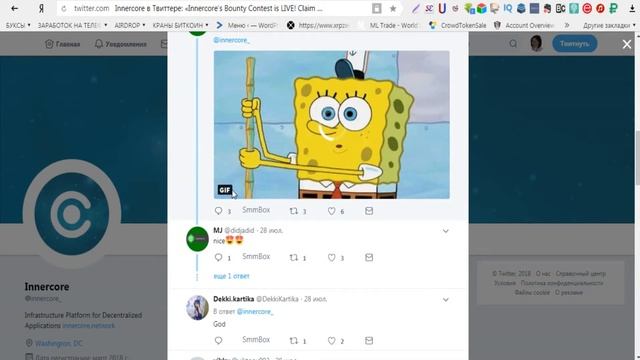Click the red music note extension icon
Viewport: 640px width, 360px height.
point(600,8)
